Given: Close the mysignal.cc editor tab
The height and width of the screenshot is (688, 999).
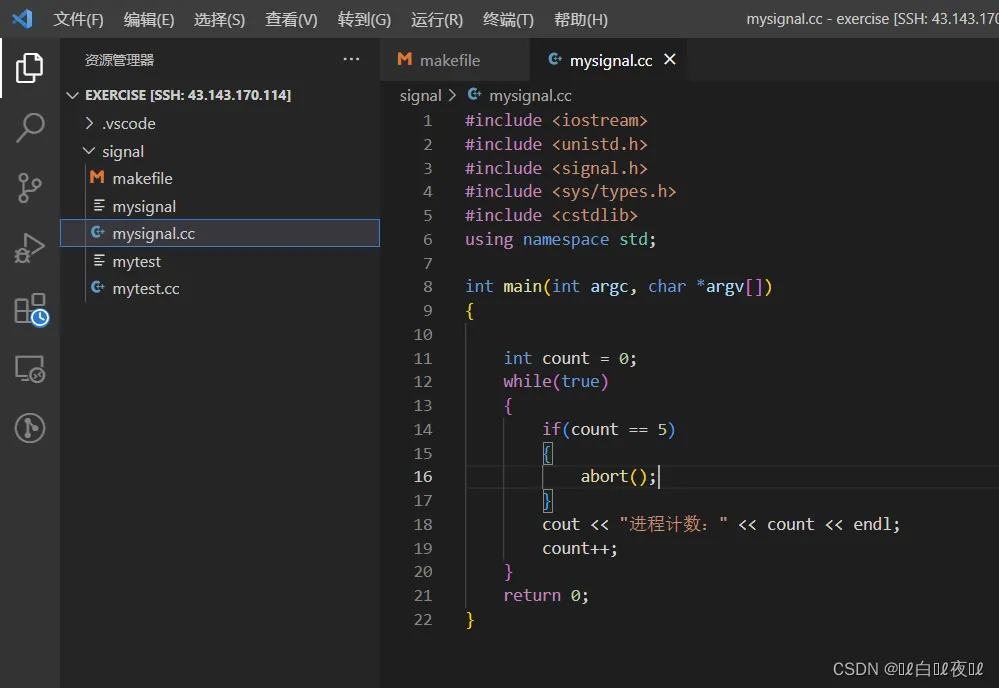Looking at the screenshot, I should [670, 59].
